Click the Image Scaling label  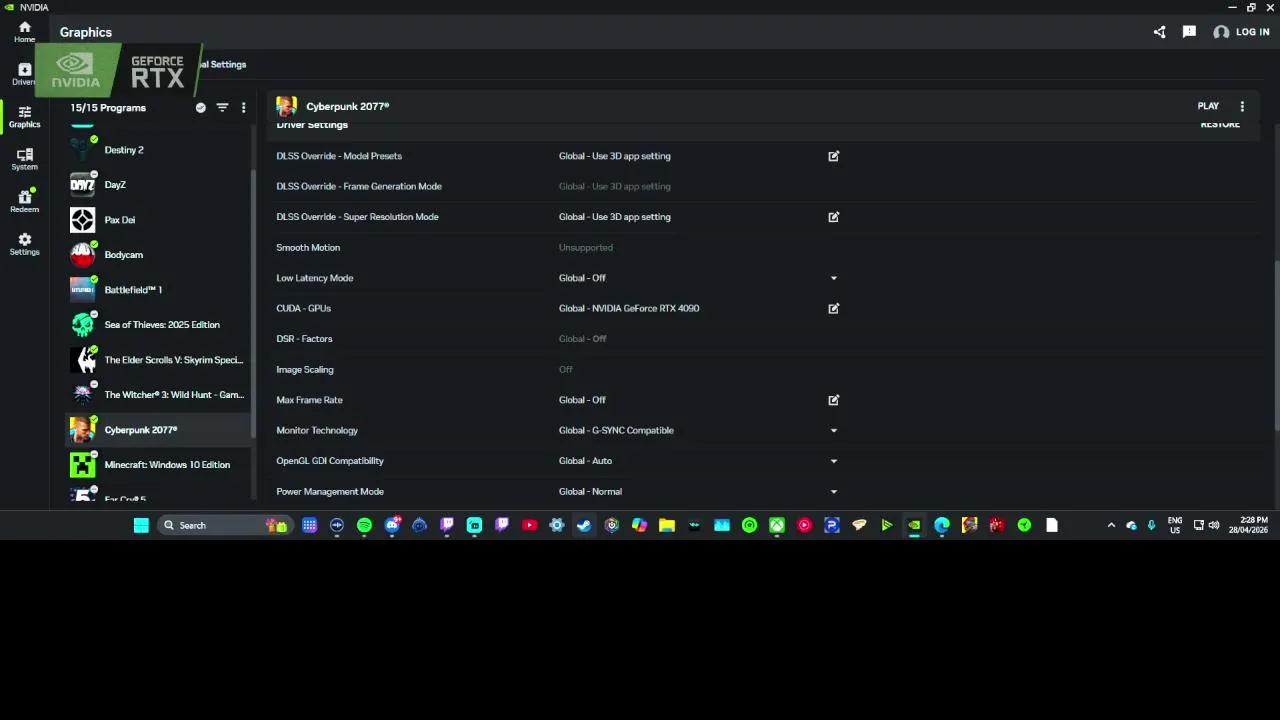click(x=305, y=370)
